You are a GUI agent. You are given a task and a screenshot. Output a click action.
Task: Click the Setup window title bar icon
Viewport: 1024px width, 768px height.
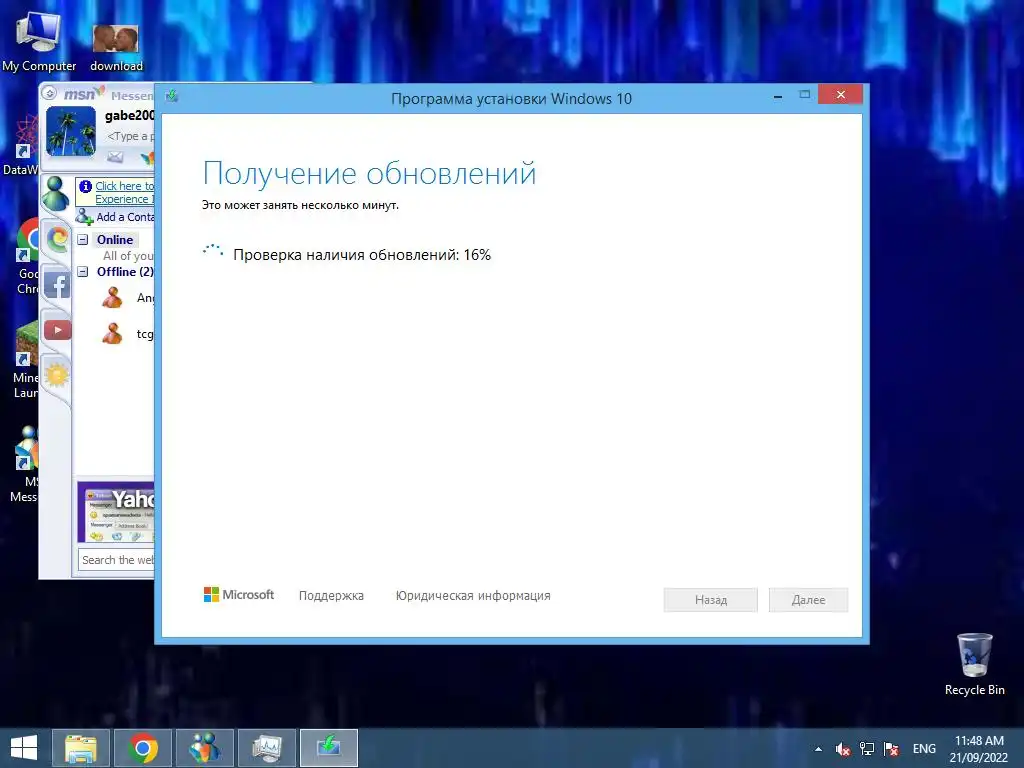click(172, 97)
